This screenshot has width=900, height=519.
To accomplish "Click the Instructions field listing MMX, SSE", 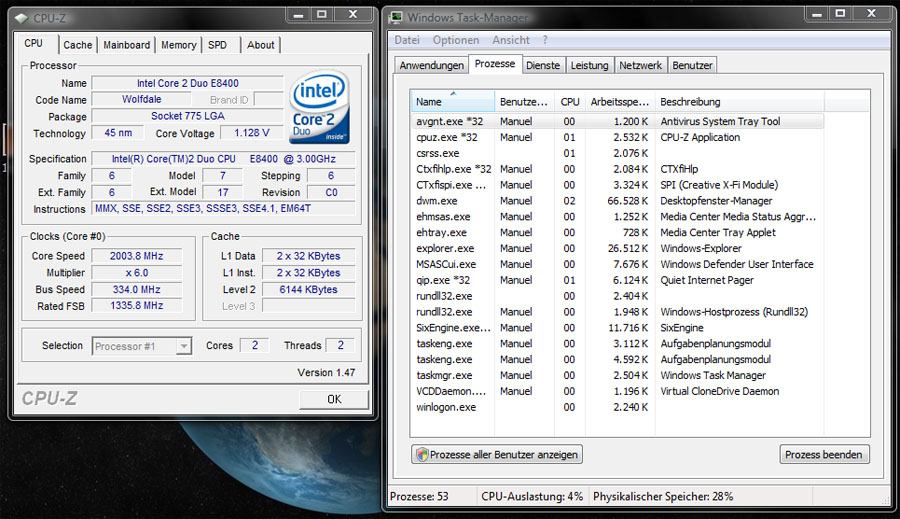I will [223, 209].
